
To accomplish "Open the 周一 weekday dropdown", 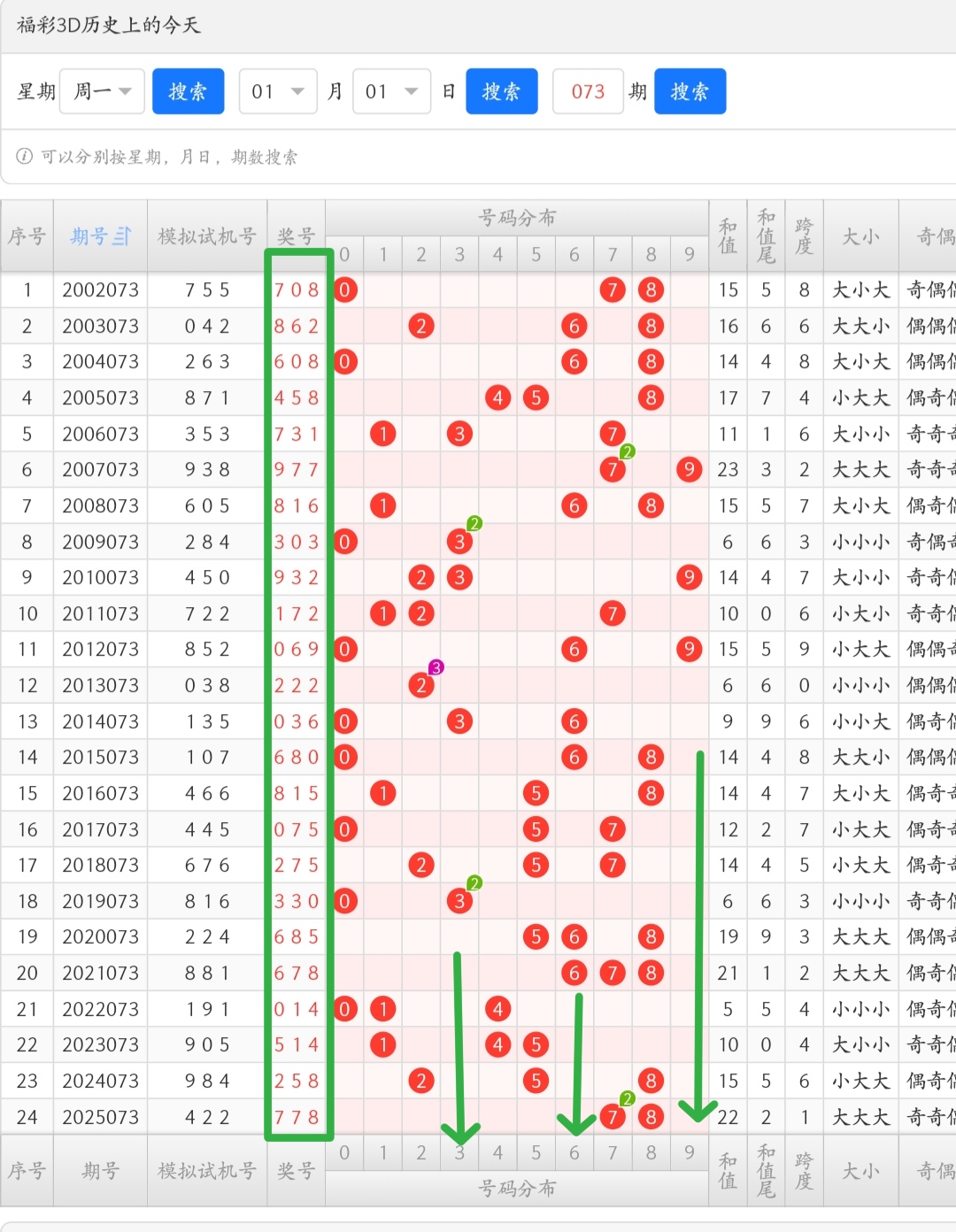I will (x=102, y=91).
